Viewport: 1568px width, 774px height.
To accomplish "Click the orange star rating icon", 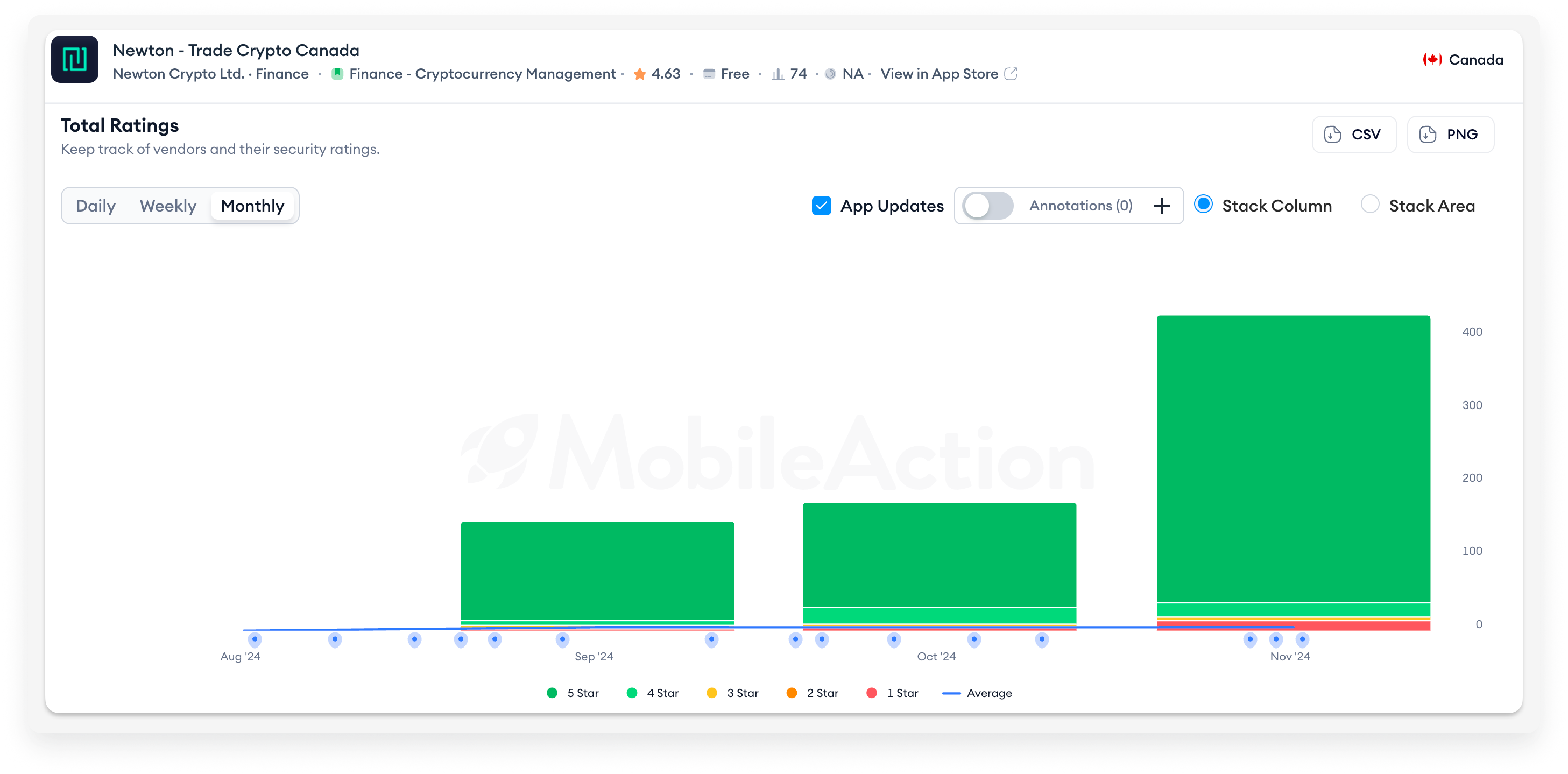I will pyautogui.click(x=639, y=74).
